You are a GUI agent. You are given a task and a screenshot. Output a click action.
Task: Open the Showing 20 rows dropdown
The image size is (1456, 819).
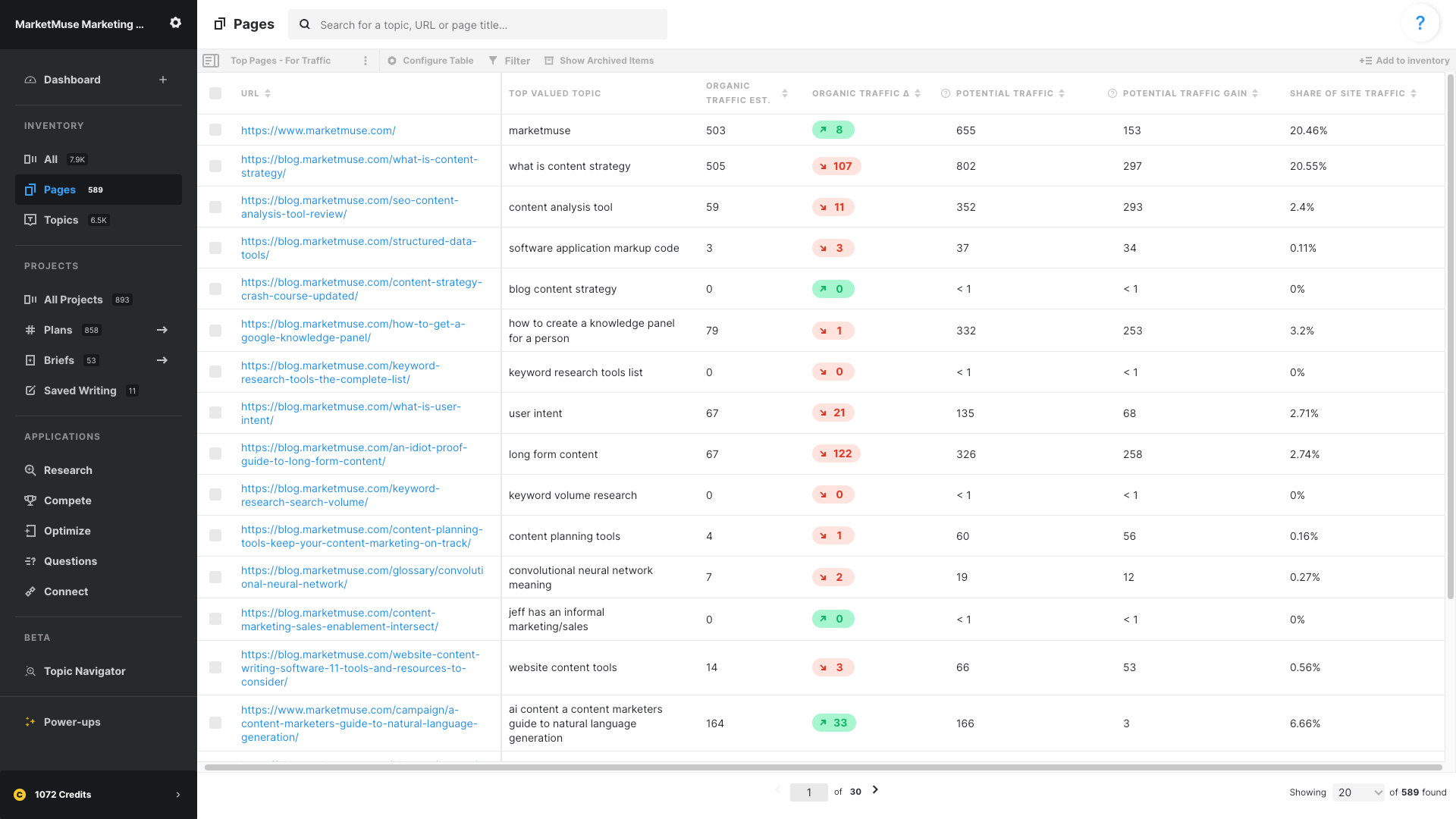pos(1358,792)
